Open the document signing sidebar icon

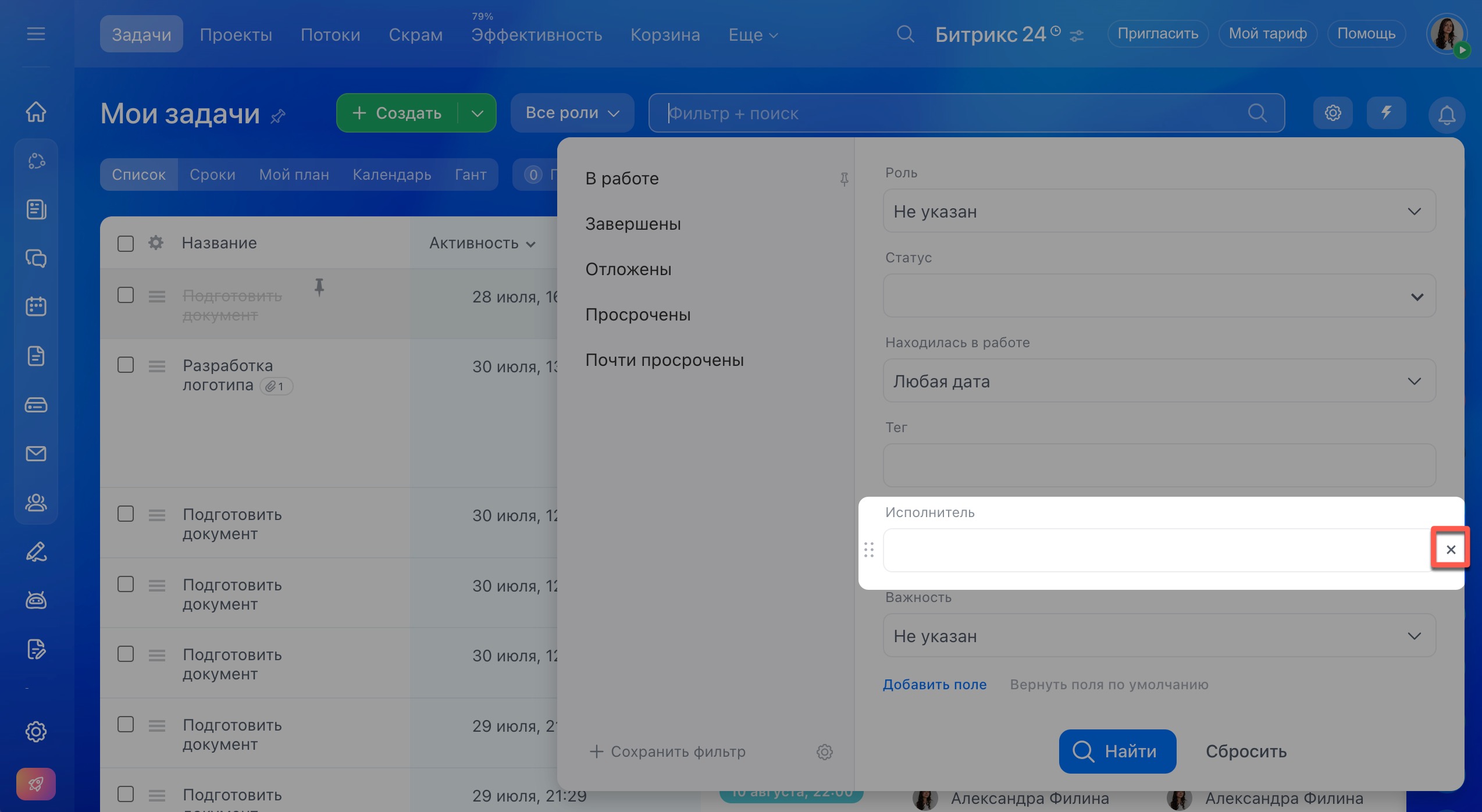36,649
